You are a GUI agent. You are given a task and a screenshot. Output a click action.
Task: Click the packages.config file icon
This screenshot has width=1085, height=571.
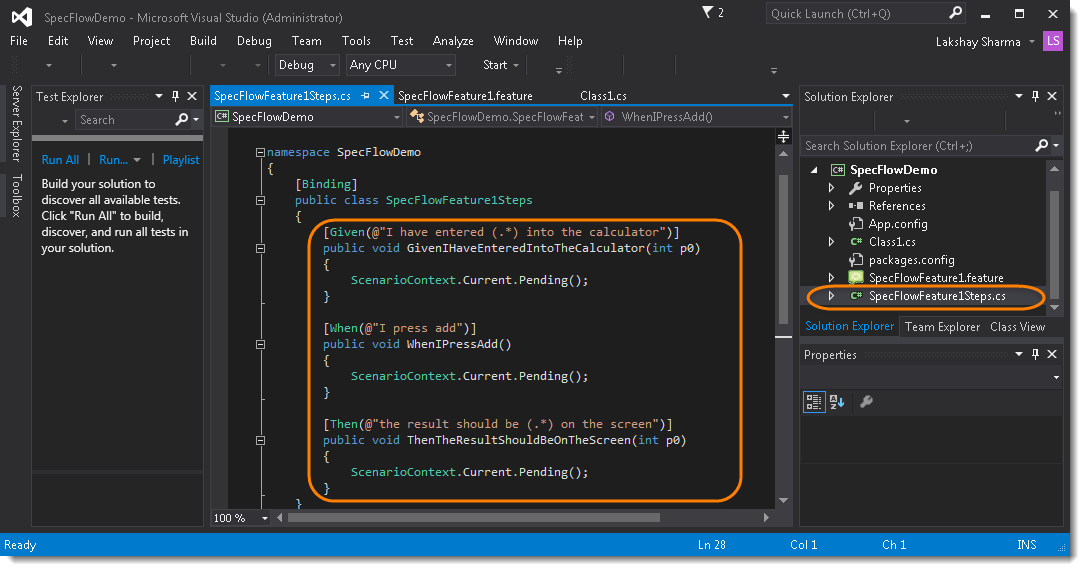[856, 260]
